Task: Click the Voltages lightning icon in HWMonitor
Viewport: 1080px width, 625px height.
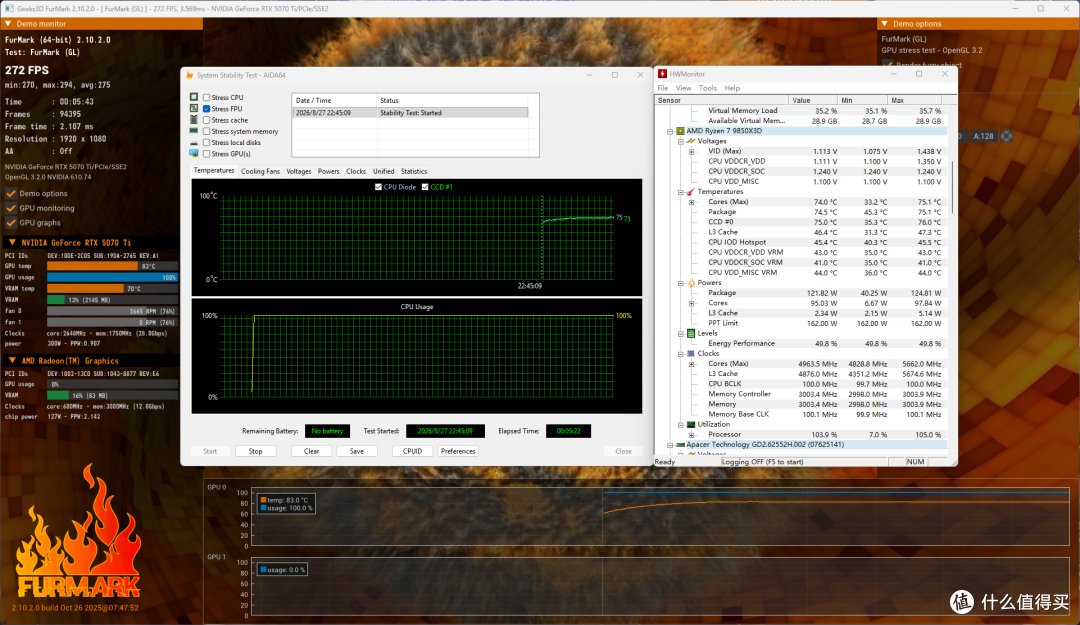Action: (x=691, y=141)
